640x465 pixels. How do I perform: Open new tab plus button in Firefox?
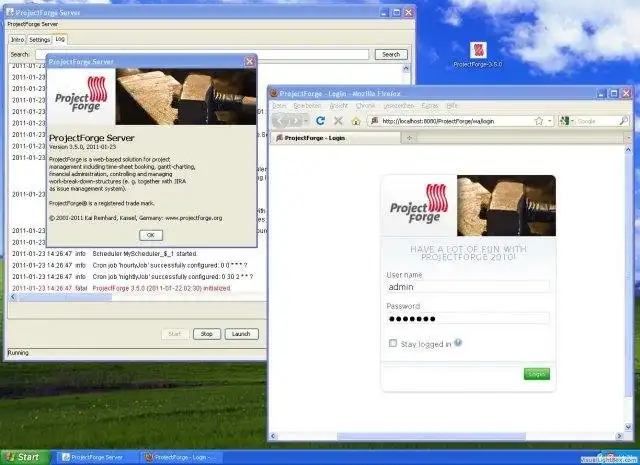point(409,138)
